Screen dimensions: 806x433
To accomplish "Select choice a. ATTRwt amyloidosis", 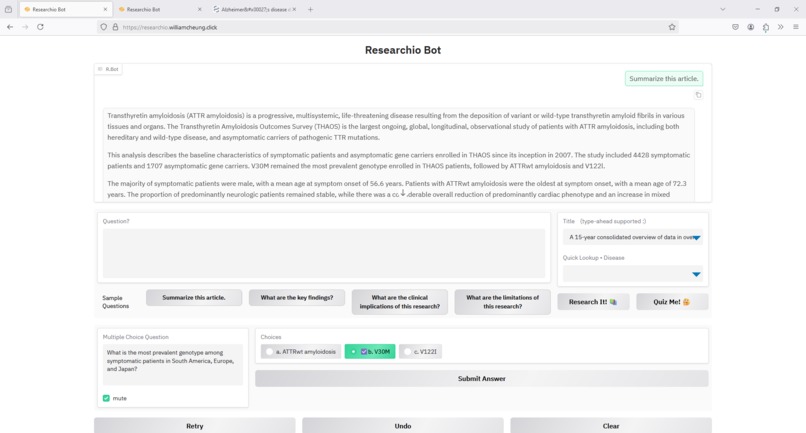I will pyautogui.click(x=301, y=352).
